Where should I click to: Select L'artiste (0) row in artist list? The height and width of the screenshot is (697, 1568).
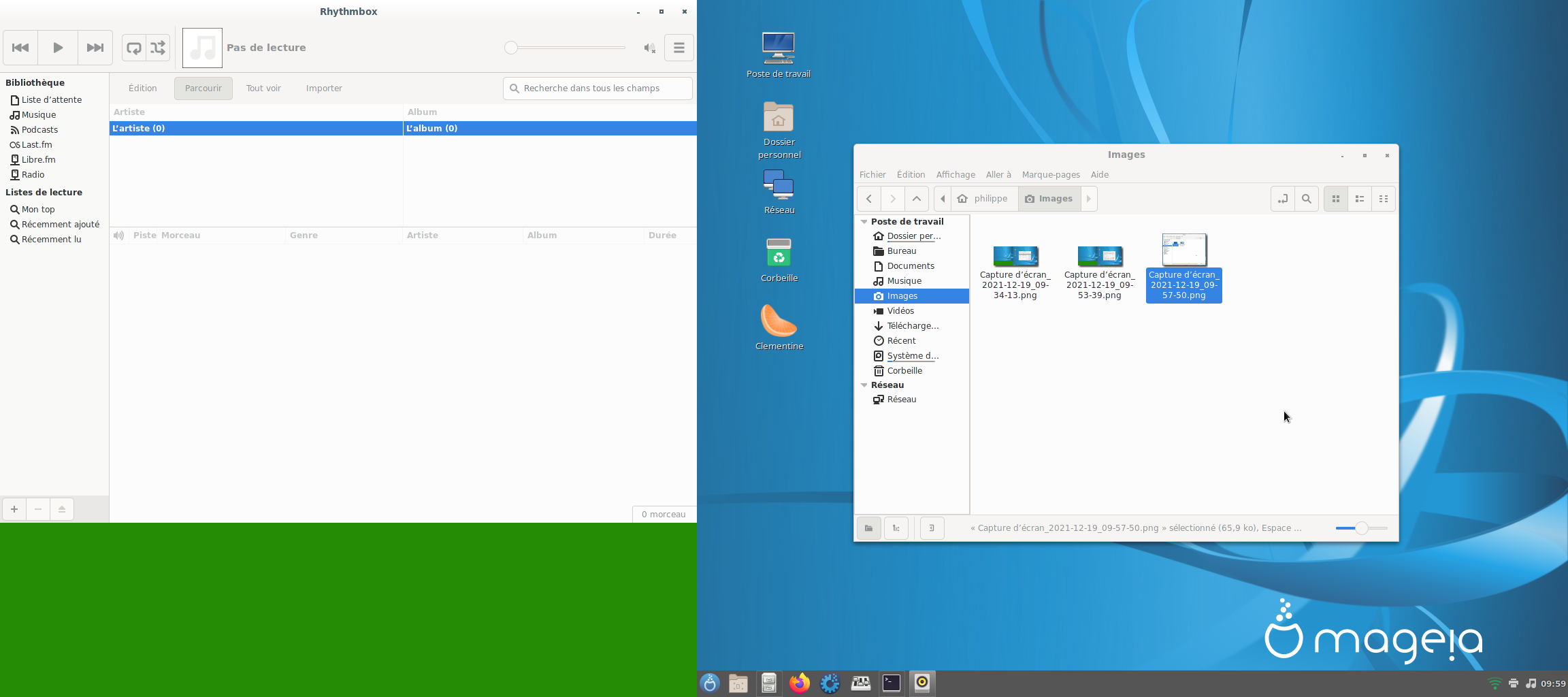[x=256, y=128]
